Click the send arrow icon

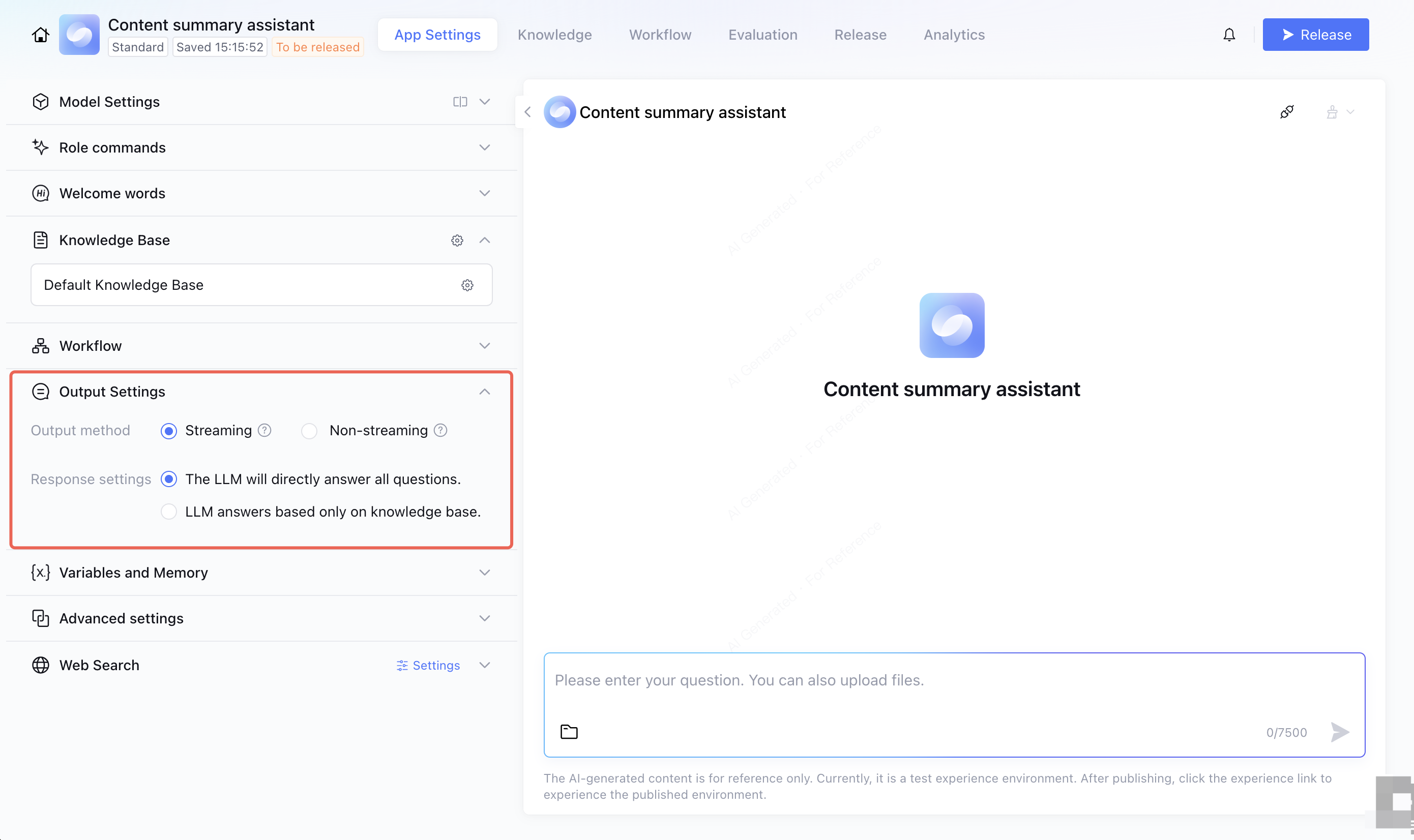coord(1339,732)
